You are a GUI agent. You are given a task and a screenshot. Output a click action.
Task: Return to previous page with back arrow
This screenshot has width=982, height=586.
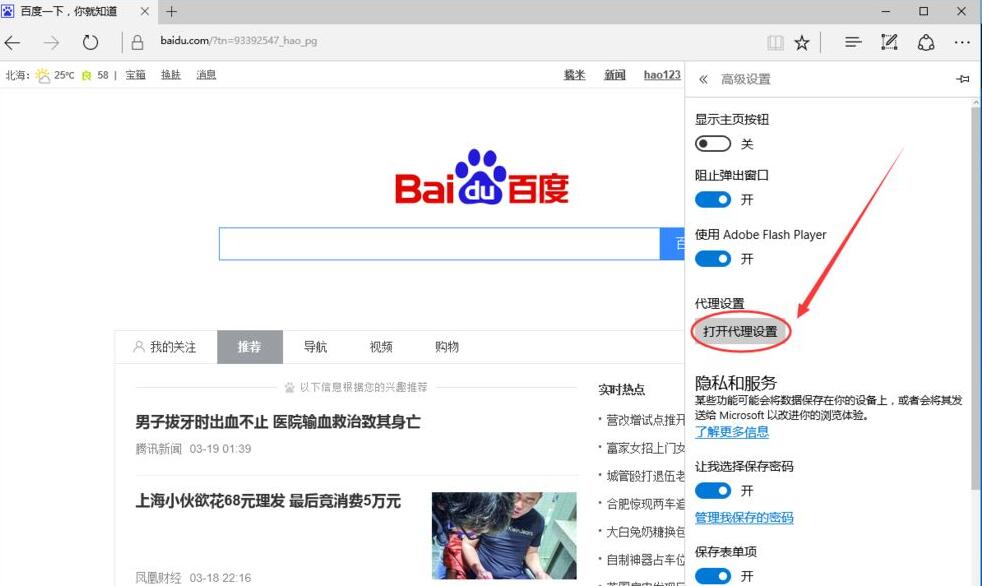click(12, 42)
